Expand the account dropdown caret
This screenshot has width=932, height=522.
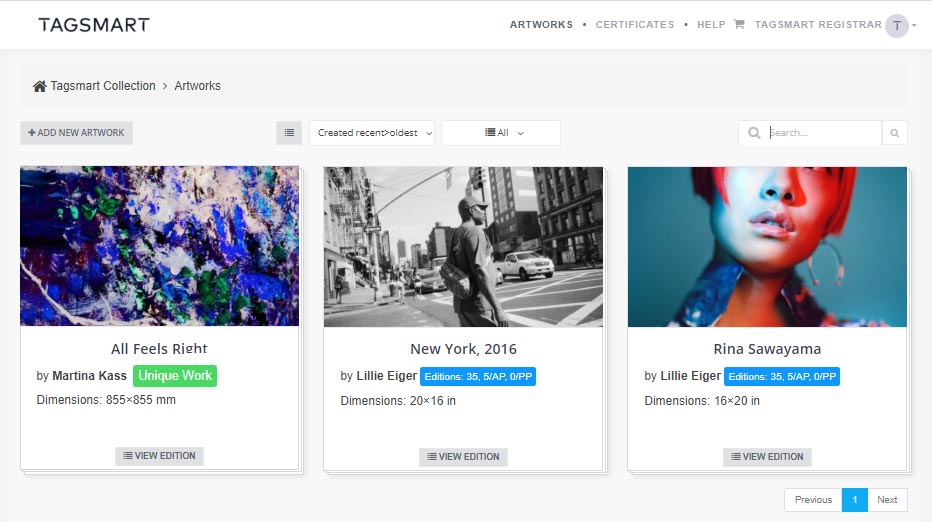click(x=914, y=26)
